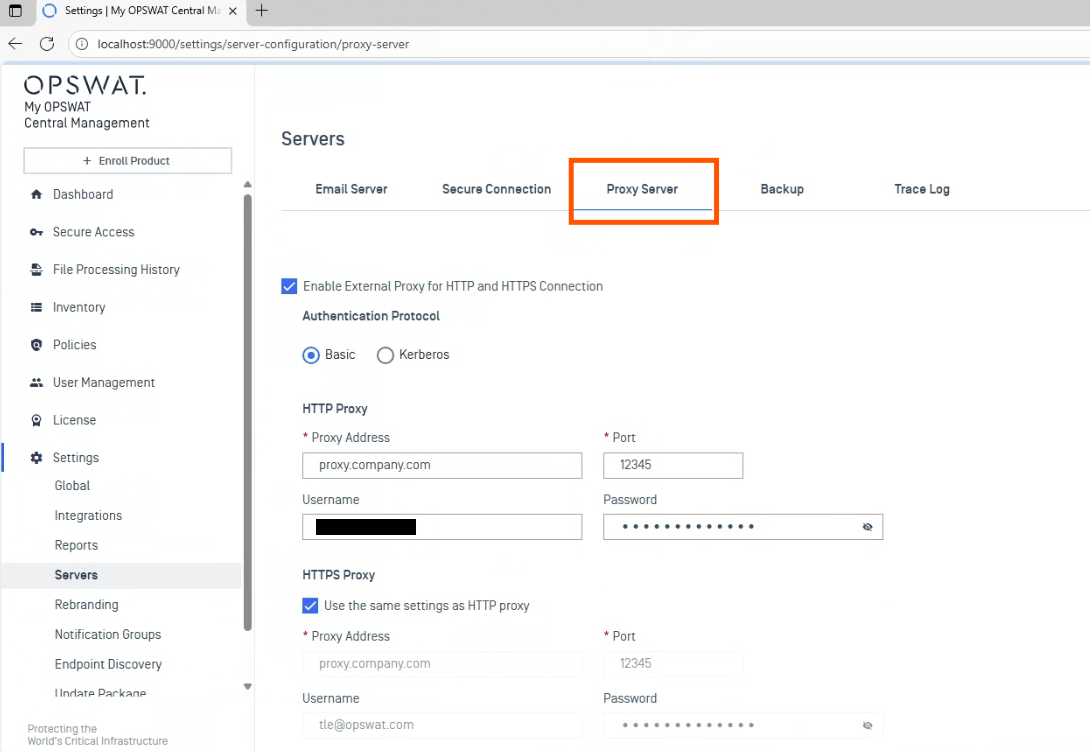
Task: Open Notification Groups settings page
Action: click(x=108, y=635)
